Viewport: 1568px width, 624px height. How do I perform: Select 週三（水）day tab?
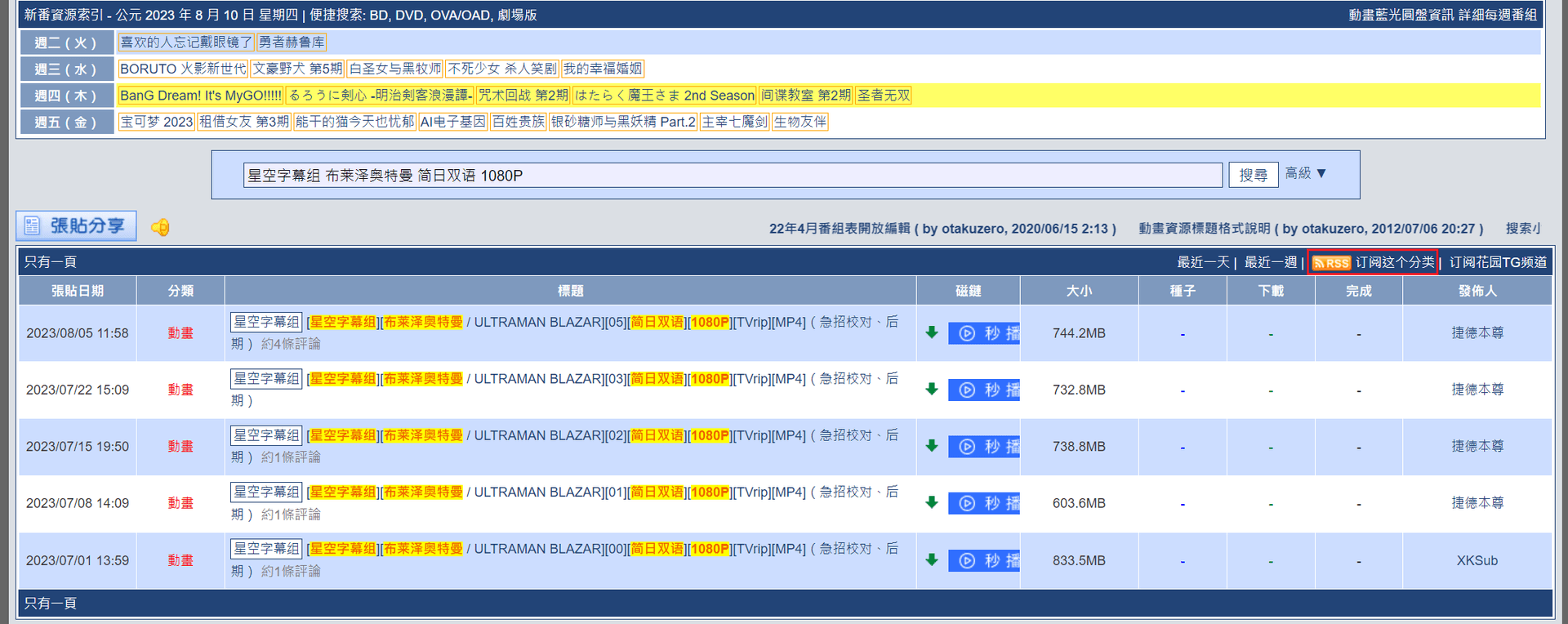click(66, 69)
